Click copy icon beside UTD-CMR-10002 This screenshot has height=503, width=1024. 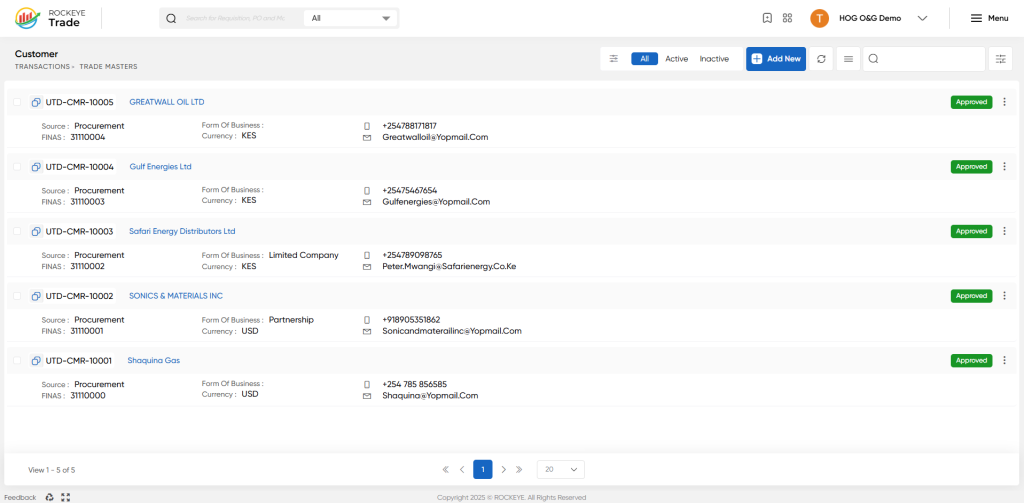[36, 297]
